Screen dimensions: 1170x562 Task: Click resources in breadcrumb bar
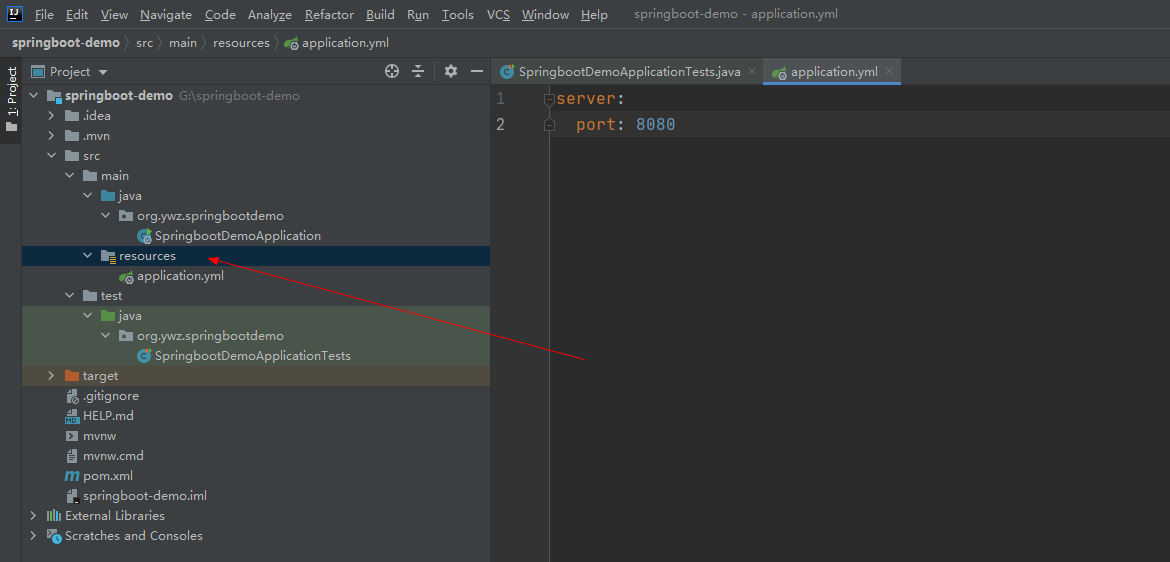[x=241, y=43]
